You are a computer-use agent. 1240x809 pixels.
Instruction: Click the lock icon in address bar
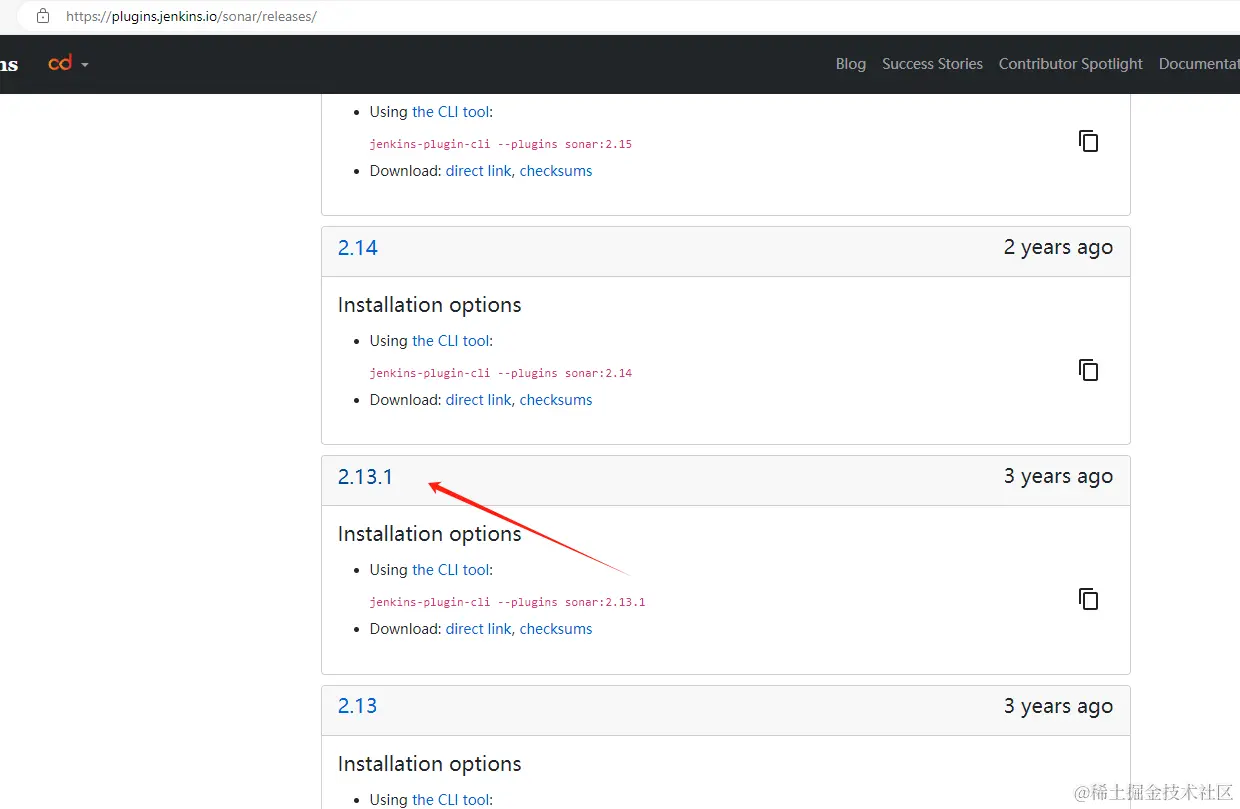pyautogui.click(x=43, y=16)
